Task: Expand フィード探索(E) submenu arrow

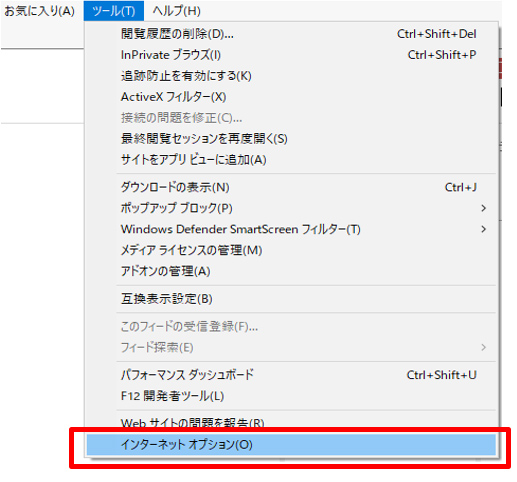Action: point(483,348)
